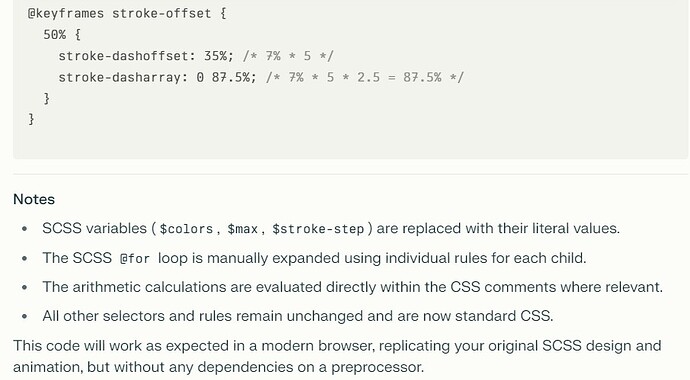Click the bullet about arithmetic calculations
This screenshot has width=690, height=380.
[x=352, y=287]
